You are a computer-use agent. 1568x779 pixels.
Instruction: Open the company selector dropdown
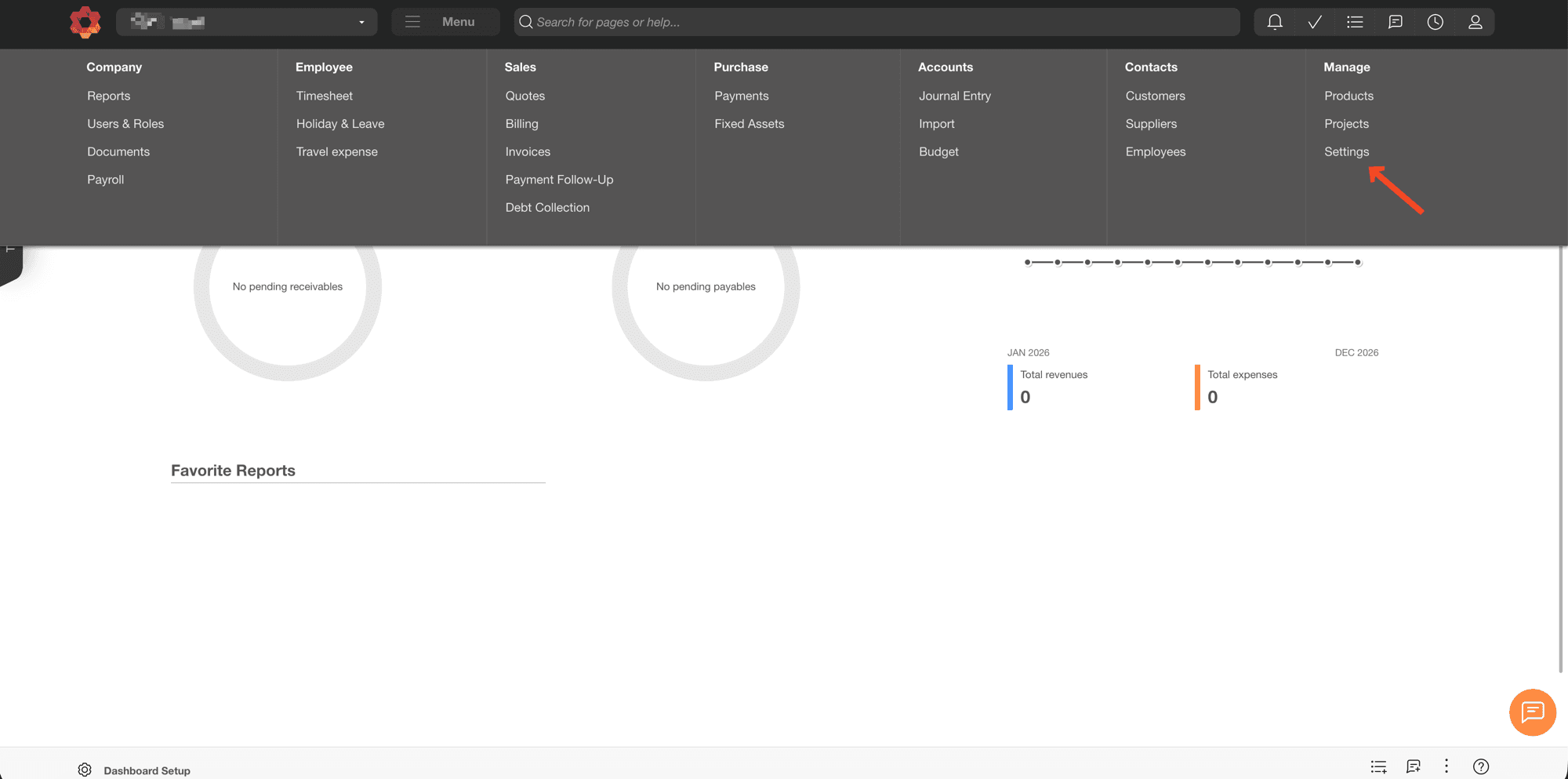click(x=246, y=22)
